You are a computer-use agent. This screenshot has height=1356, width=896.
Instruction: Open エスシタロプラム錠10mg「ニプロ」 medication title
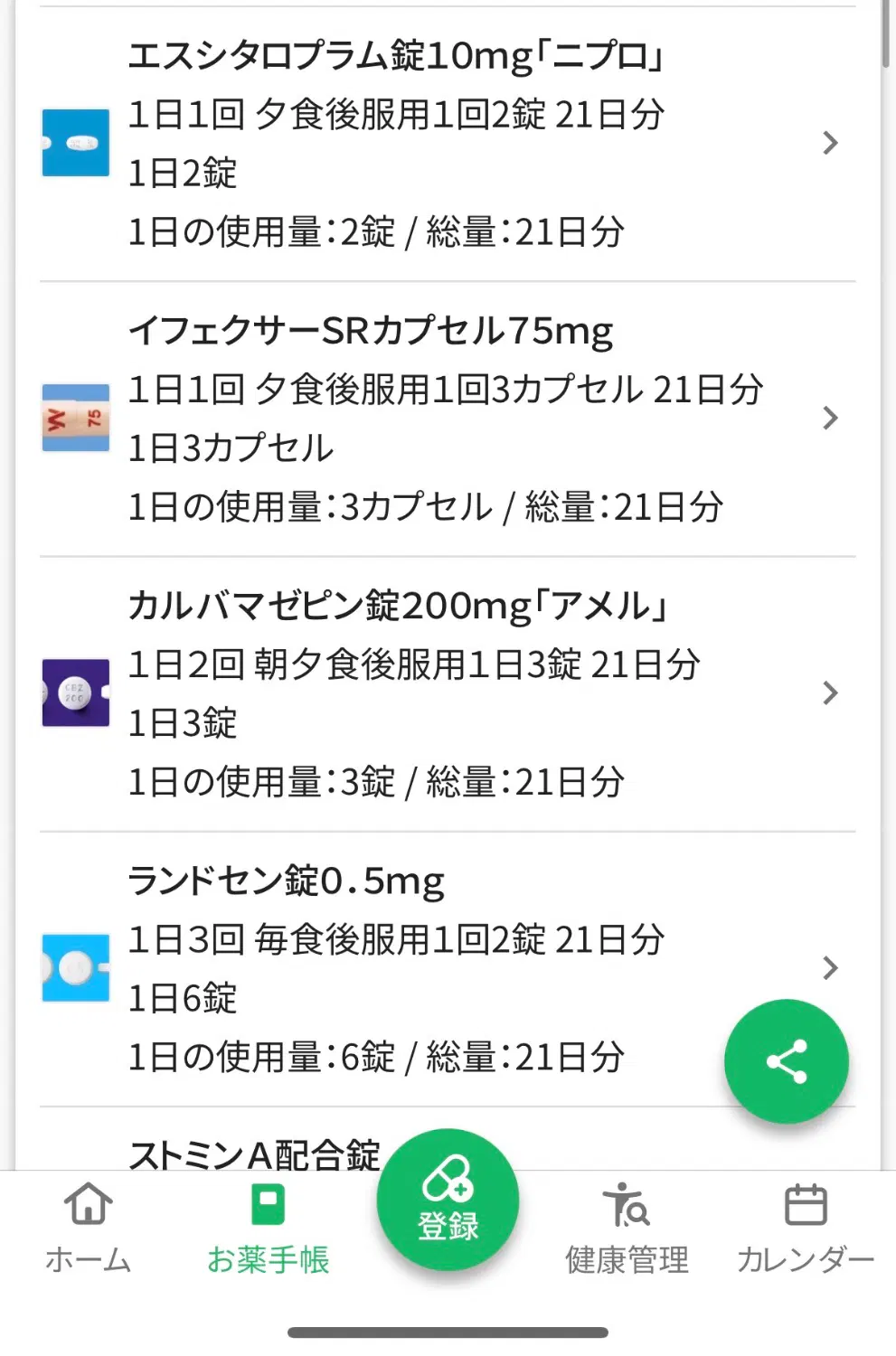(396, 56)
